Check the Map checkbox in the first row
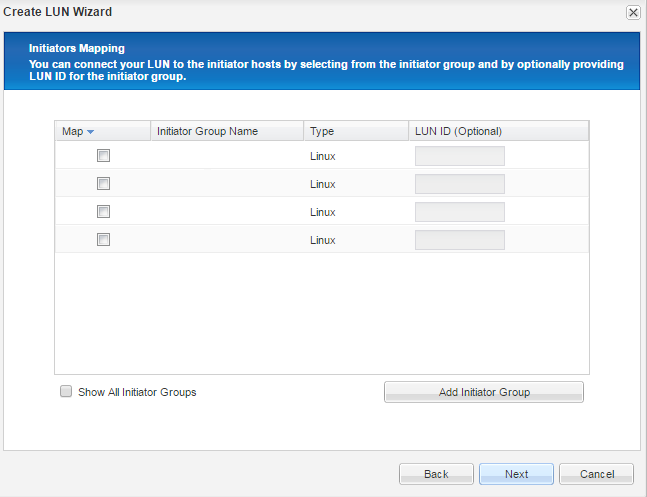This screenshot has width=647, height=497. pos(103,156)
